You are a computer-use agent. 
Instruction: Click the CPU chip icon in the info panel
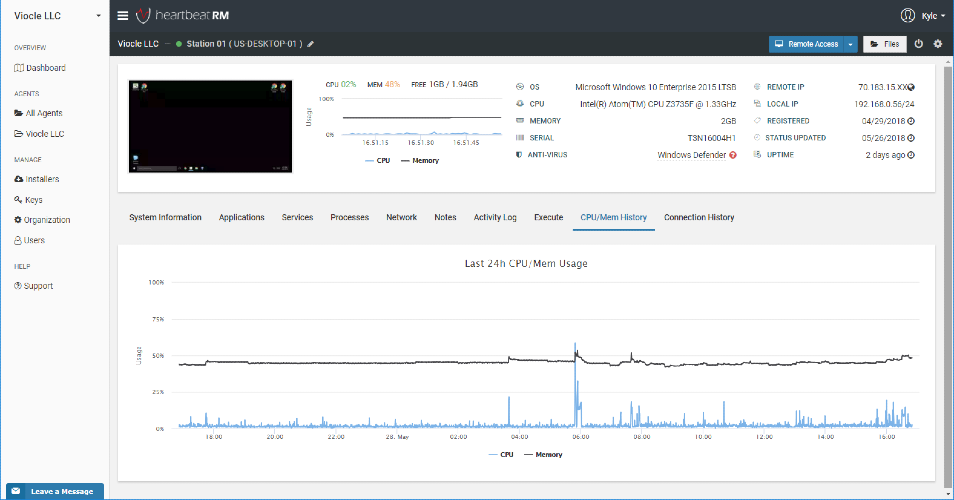520,104
